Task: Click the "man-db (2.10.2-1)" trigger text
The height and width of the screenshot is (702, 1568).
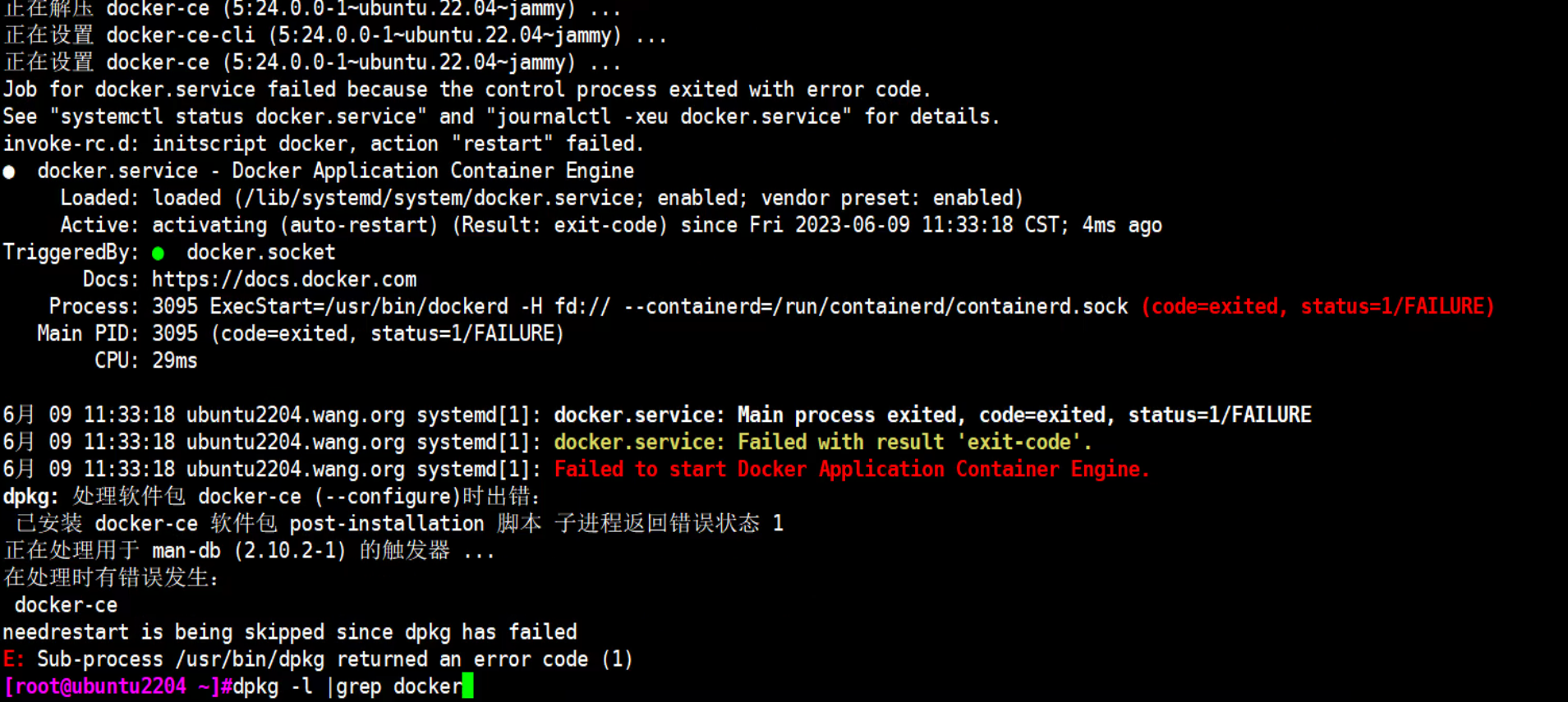Action: [248, 551]
